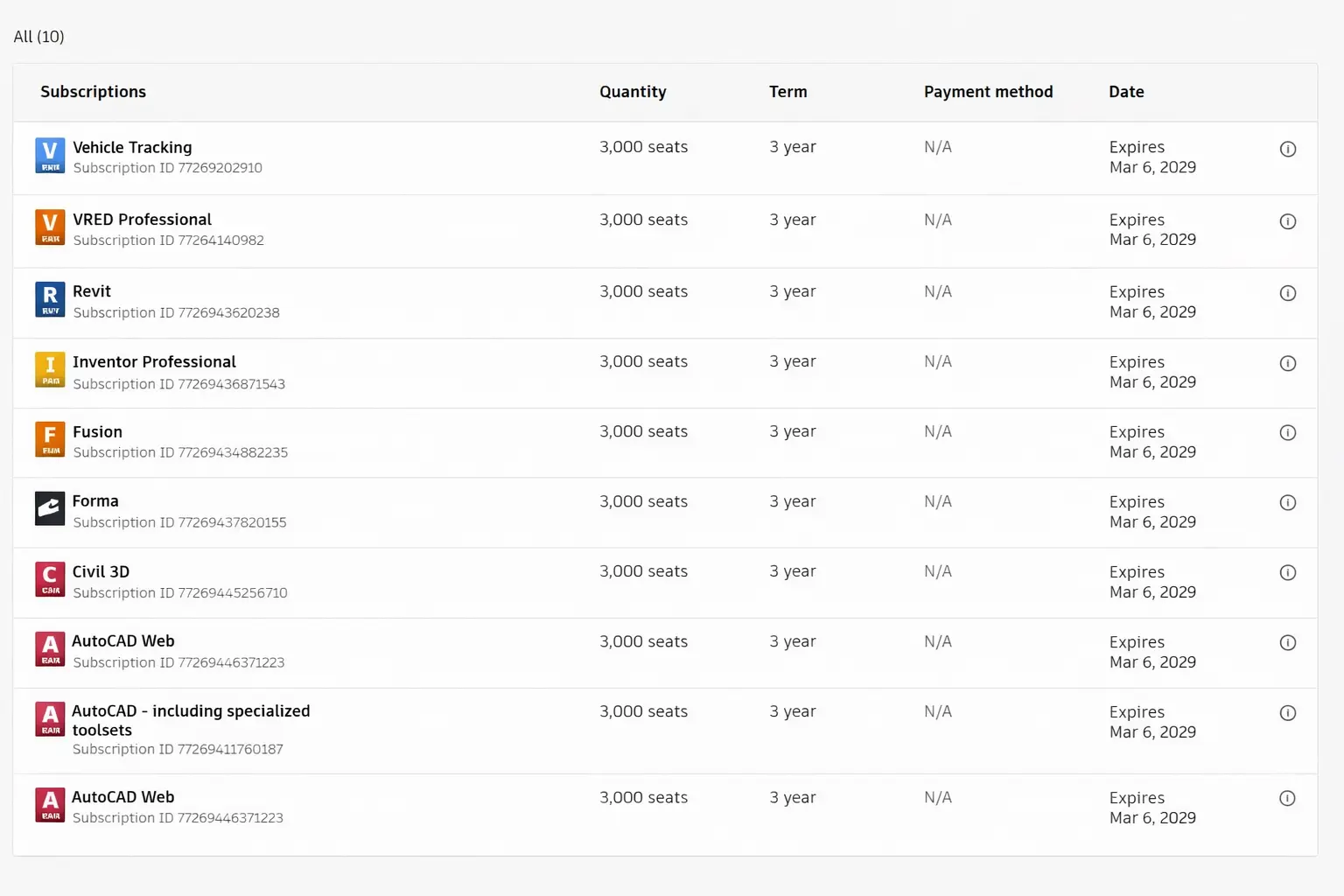The image size is (1344, 896).
Task: Show info for the Revit subscription
Action: point(1288,293)
